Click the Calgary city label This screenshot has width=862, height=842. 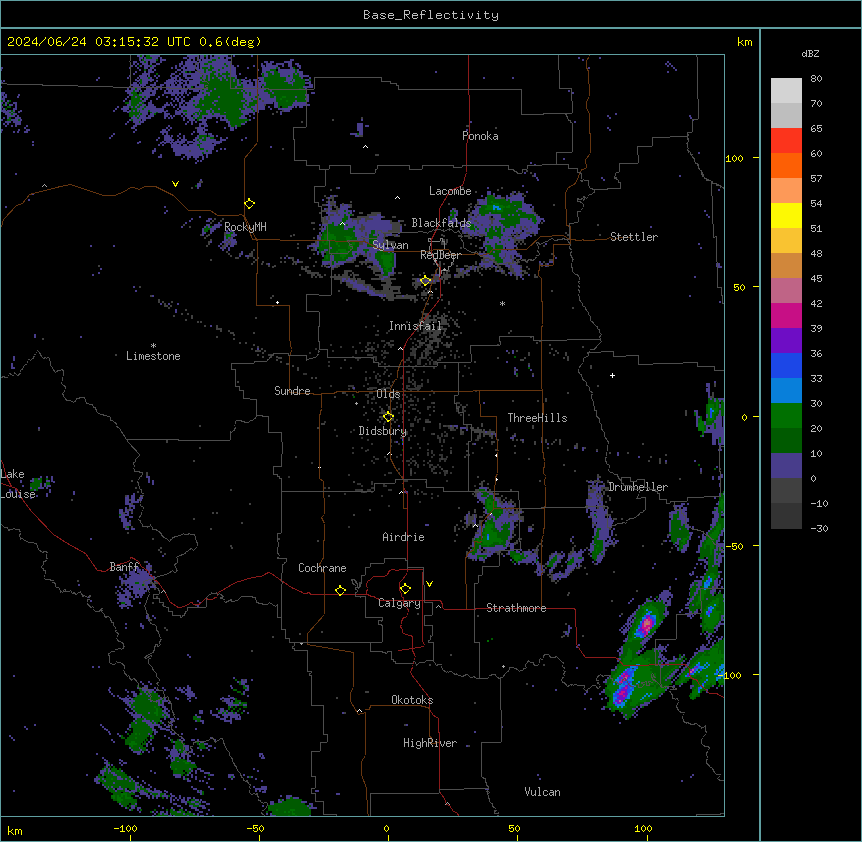pos(400,603)
